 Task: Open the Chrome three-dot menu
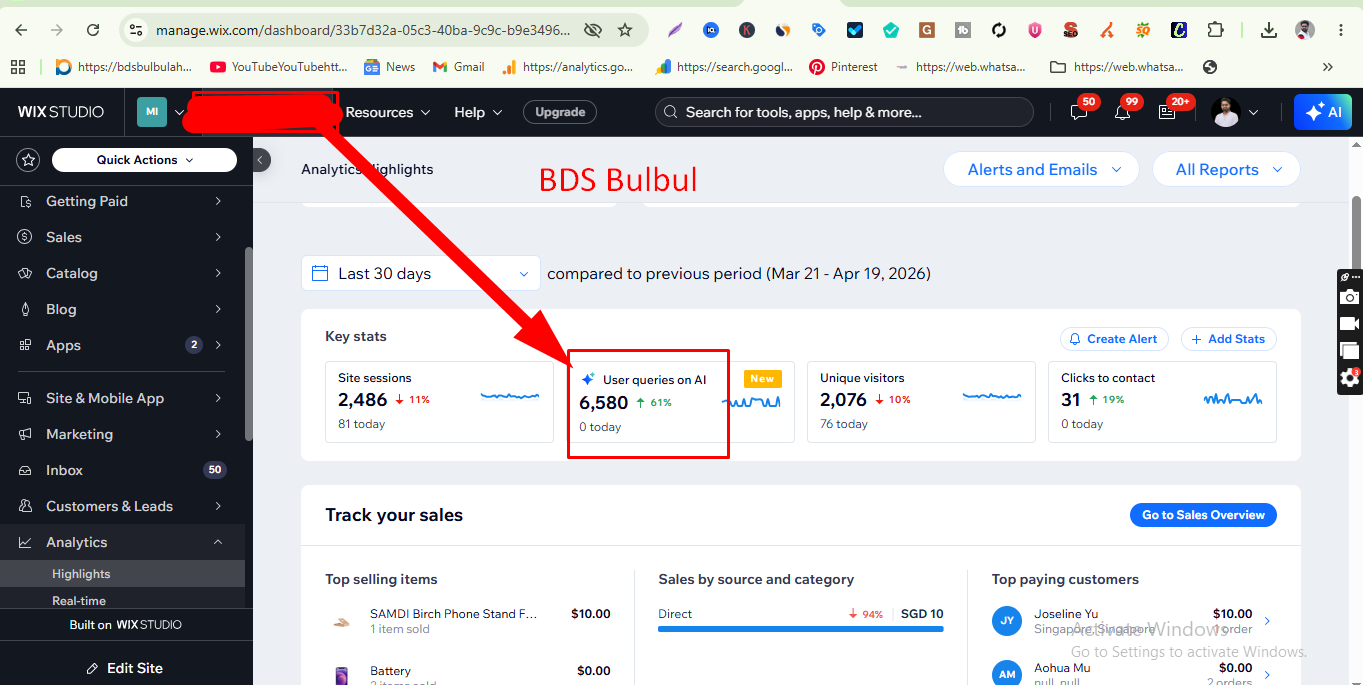tap(1341, 30)
